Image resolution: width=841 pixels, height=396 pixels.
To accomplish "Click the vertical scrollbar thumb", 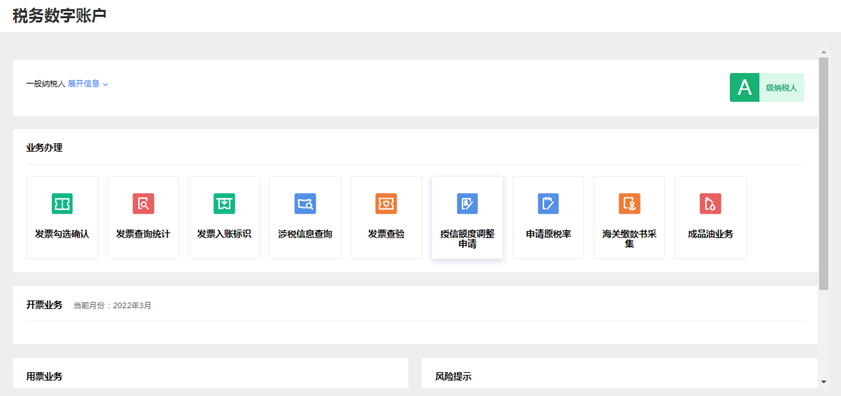I will coord(824,173).
